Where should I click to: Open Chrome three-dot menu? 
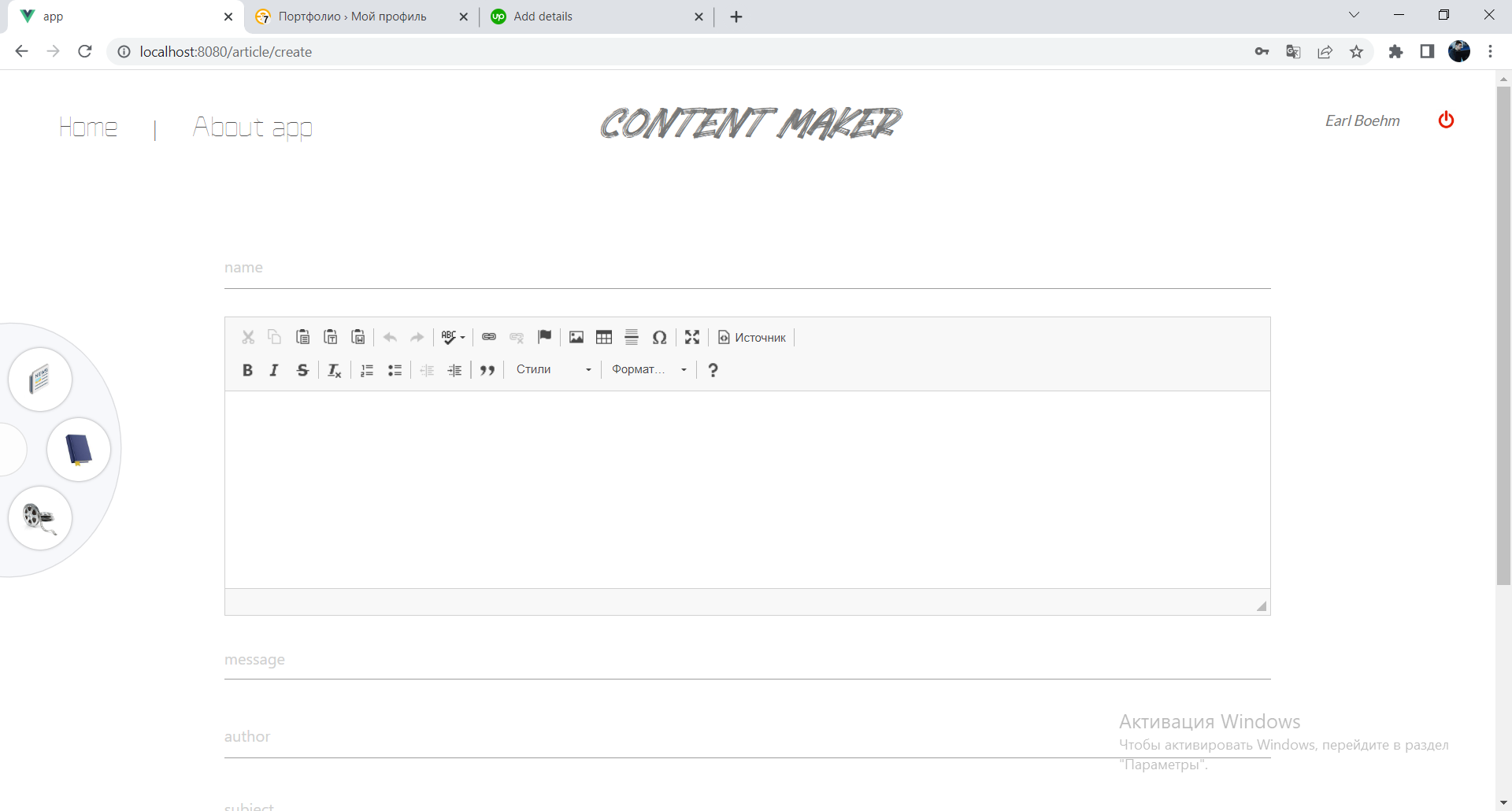tap(1490, 52)
